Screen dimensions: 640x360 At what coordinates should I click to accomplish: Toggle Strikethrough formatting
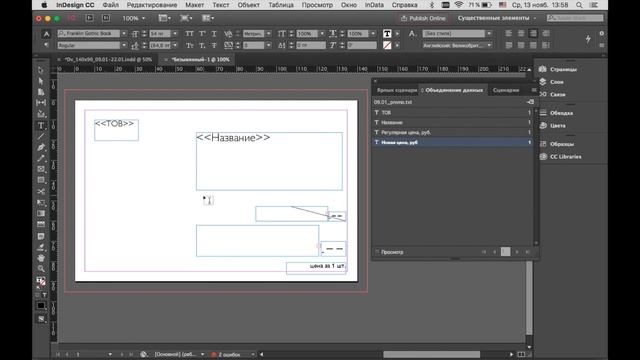pyautogui.click(x=214, y=45)
